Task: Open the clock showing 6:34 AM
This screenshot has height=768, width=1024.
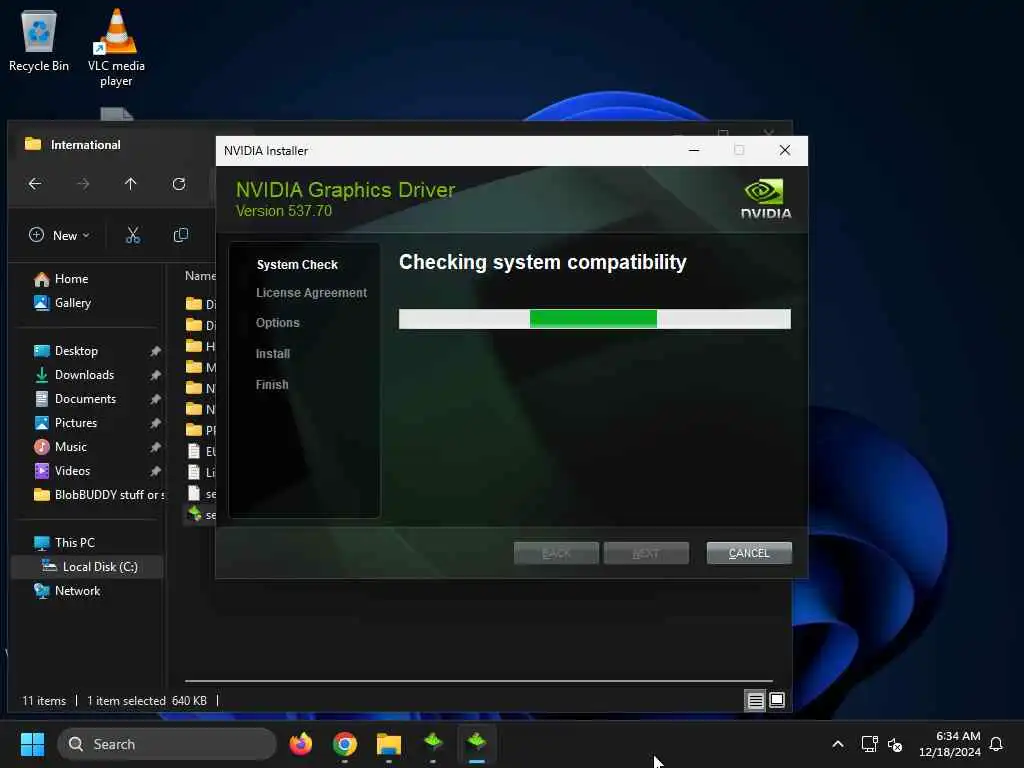Action: pyautogui.click(x=950, y=744)
